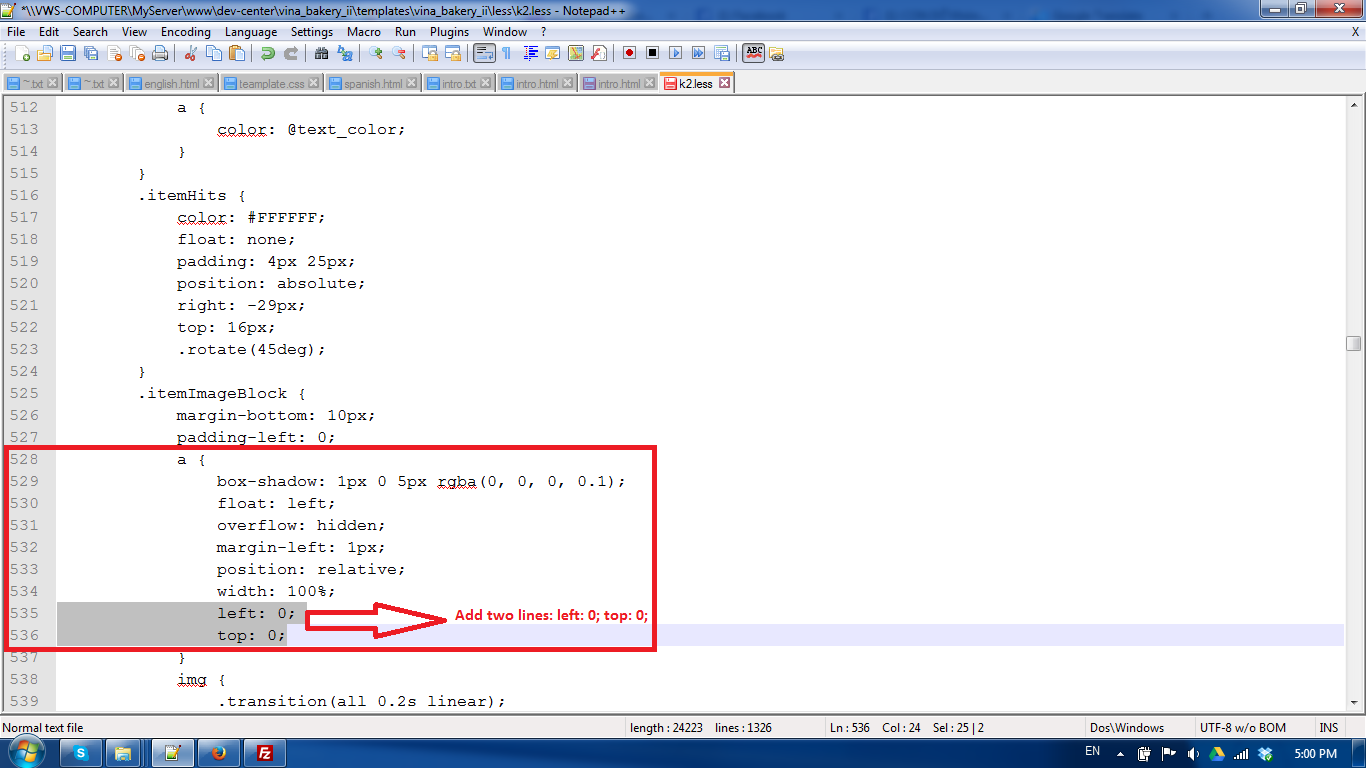Screen dimensions: 1366x768
Task: Save the file using the Save icon
Action: pyautogui.click(x=67, y=52)
